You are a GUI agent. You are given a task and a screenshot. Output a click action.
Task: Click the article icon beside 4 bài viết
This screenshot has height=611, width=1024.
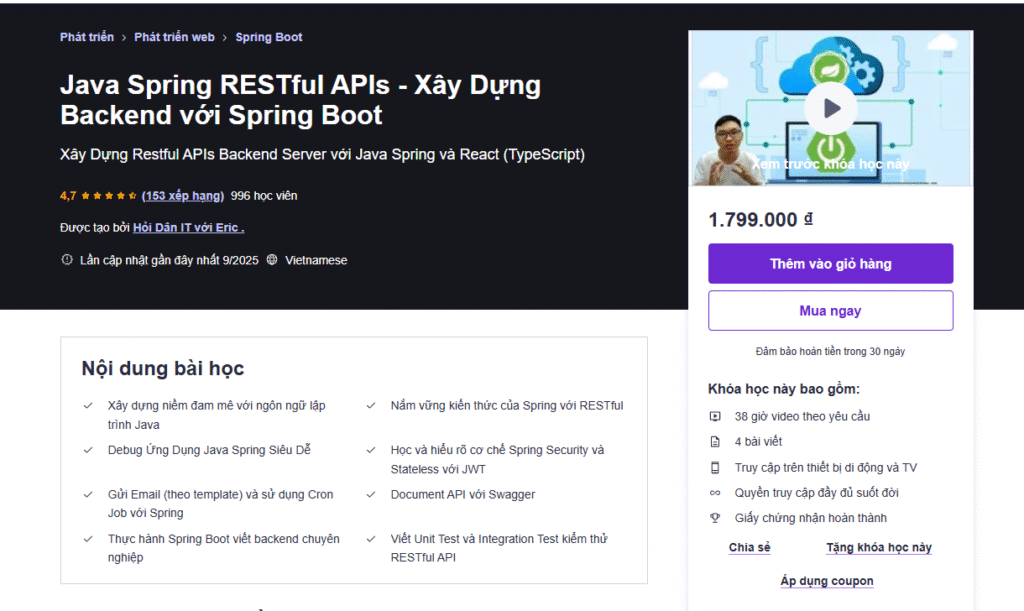tap(715, 442)
